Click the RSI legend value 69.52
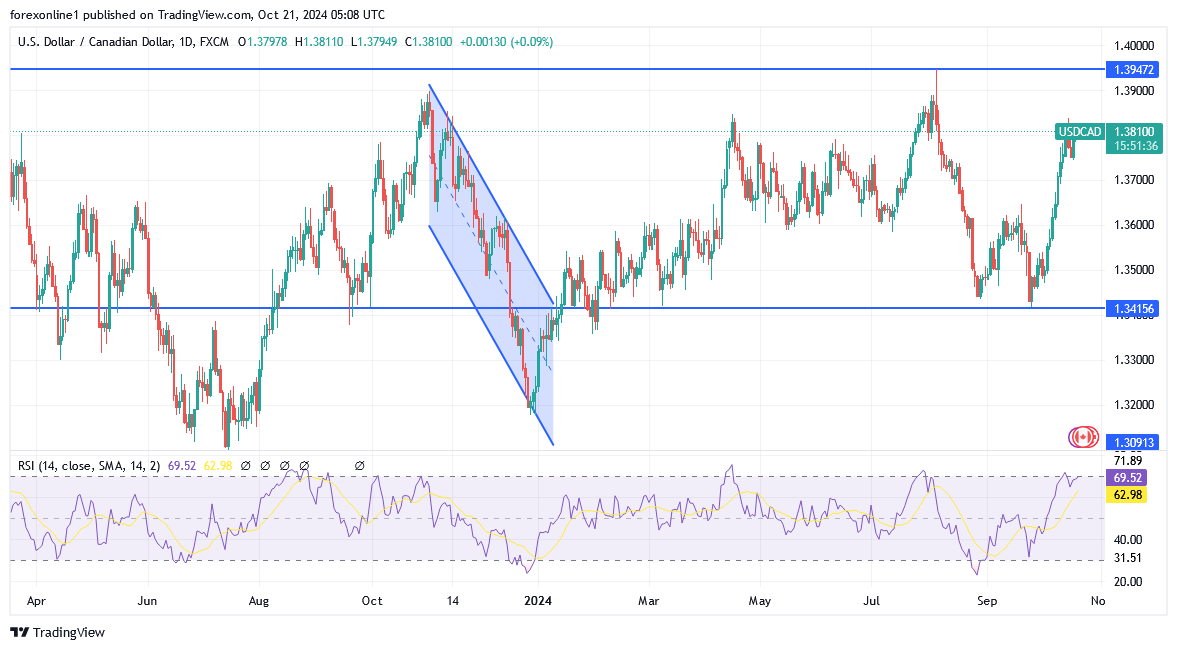The image size is (1177, 650). coord(182,466)
